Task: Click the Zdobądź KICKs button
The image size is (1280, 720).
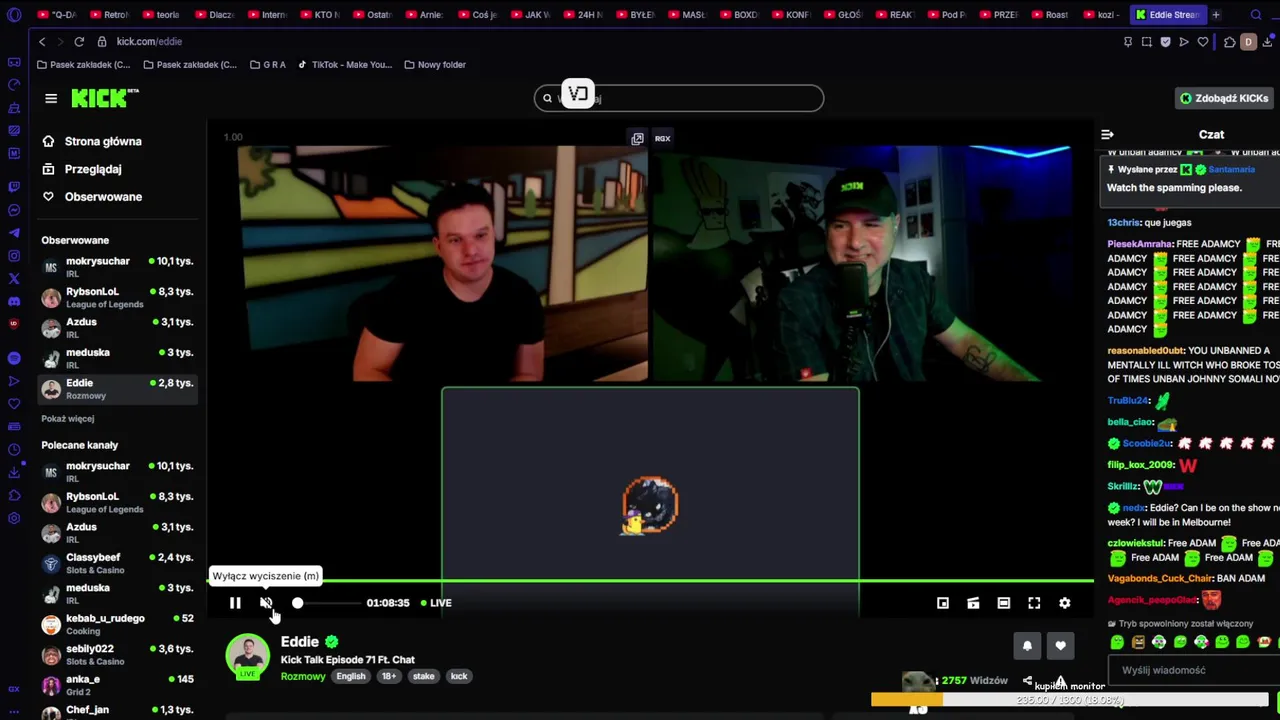Action: [1223, 98]
